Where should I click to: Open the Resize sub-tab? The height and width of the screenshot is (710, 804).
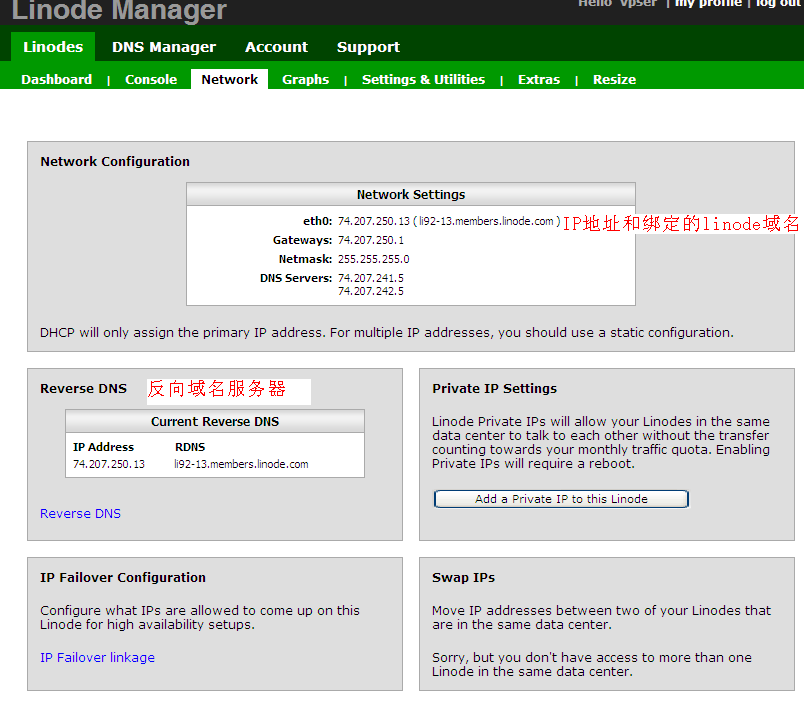(x=614, y=80)
